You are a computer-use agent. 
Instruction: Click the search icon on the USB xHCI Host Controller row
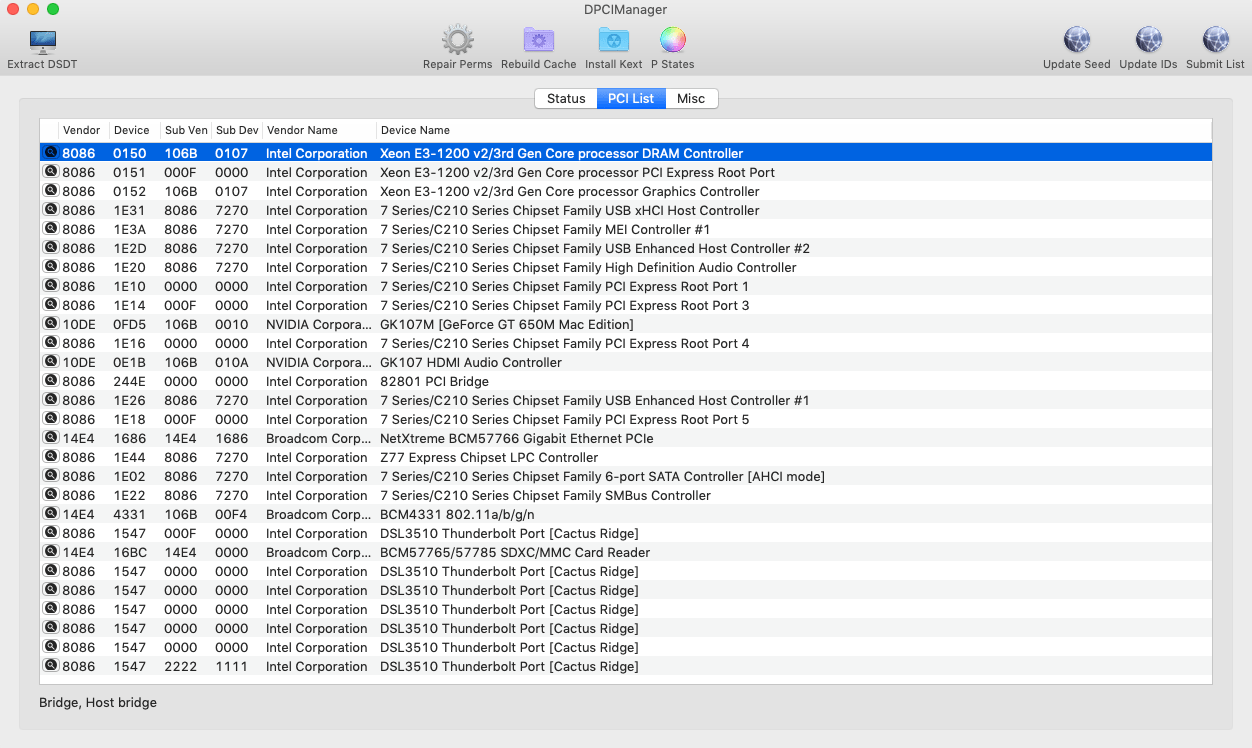51,210
